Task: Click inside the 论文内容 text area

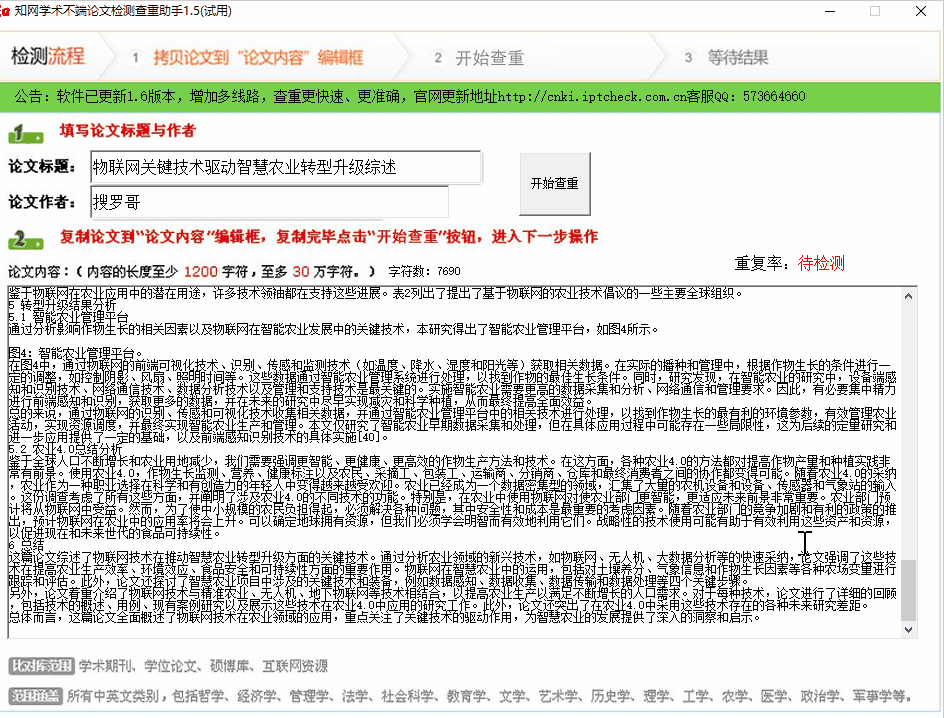Action: coord(454,462)
